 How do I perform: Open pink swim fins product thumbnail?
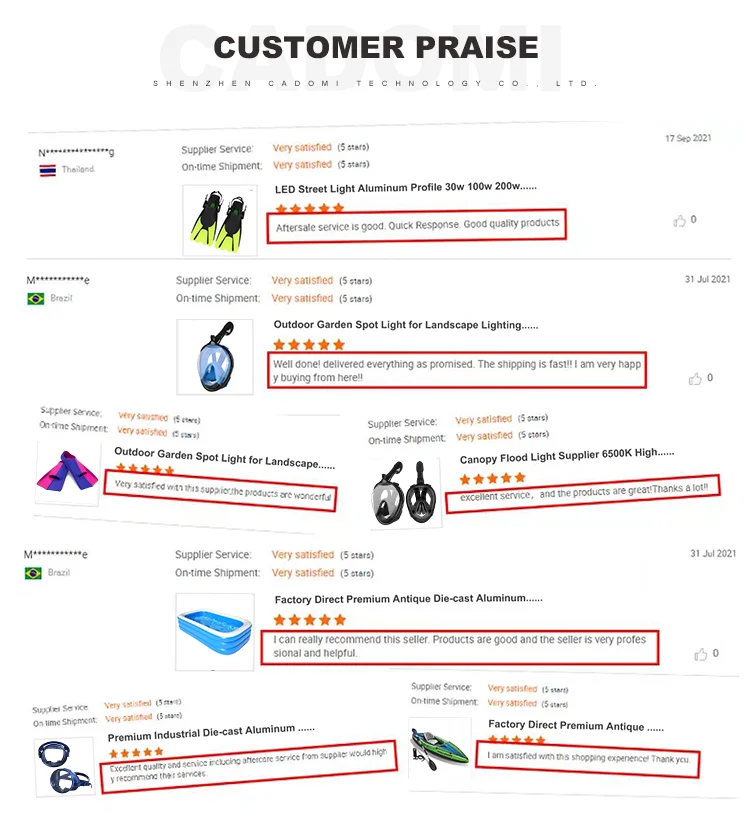click(68, 472)
